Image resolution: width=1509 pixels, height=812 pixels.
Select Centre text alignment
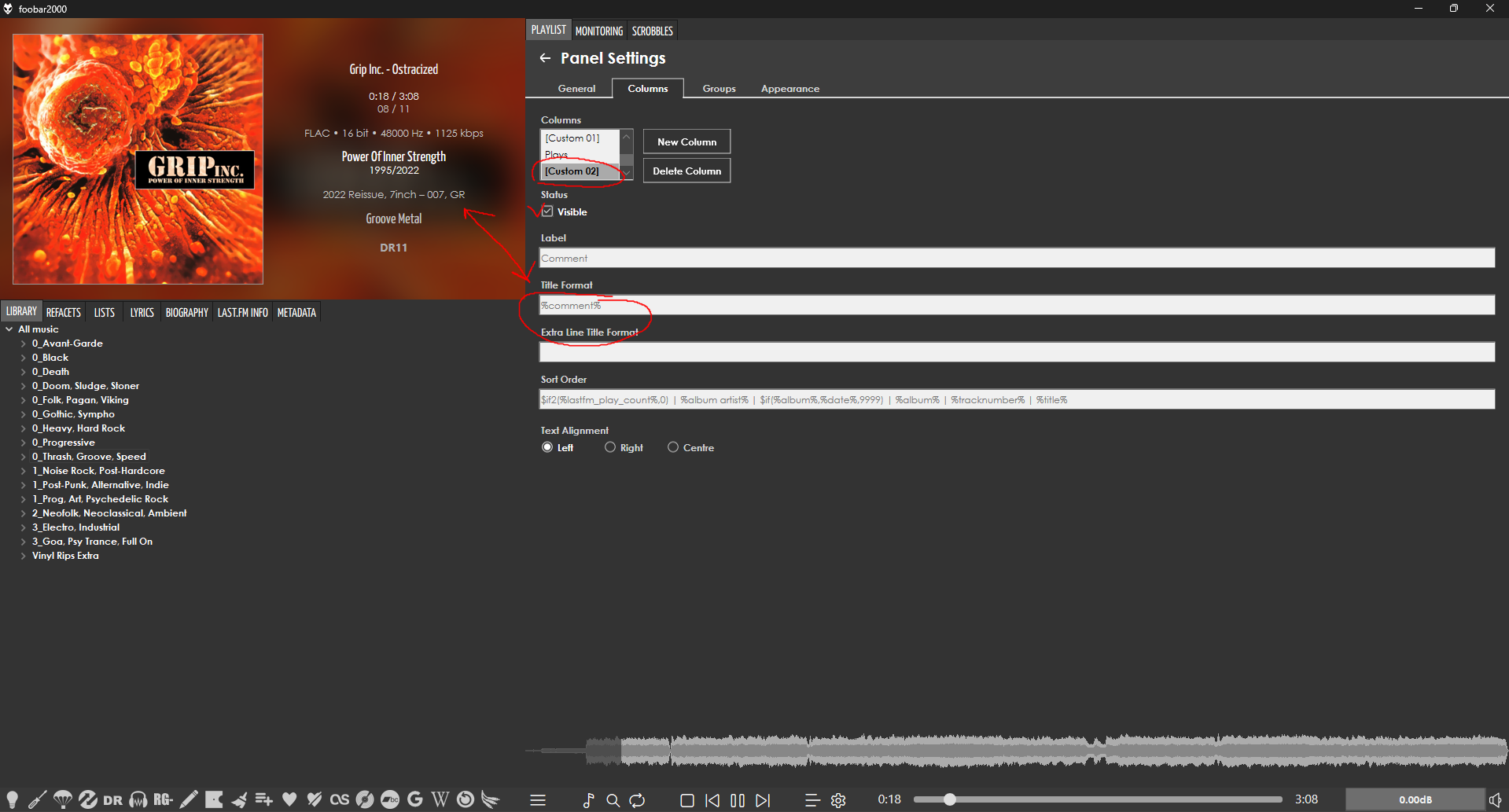click(673, 447)
